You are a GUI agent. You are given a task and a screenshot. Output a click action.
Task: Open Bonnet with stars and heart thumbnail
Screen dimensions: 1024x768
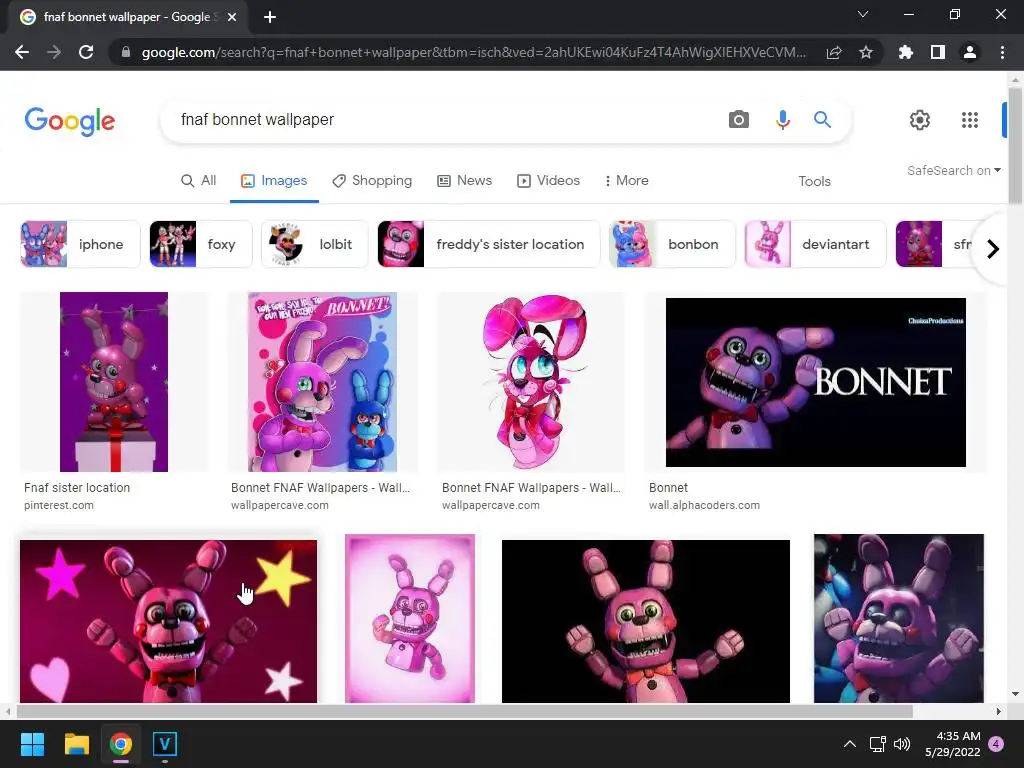pyautogui.click(x=168, y=621)
